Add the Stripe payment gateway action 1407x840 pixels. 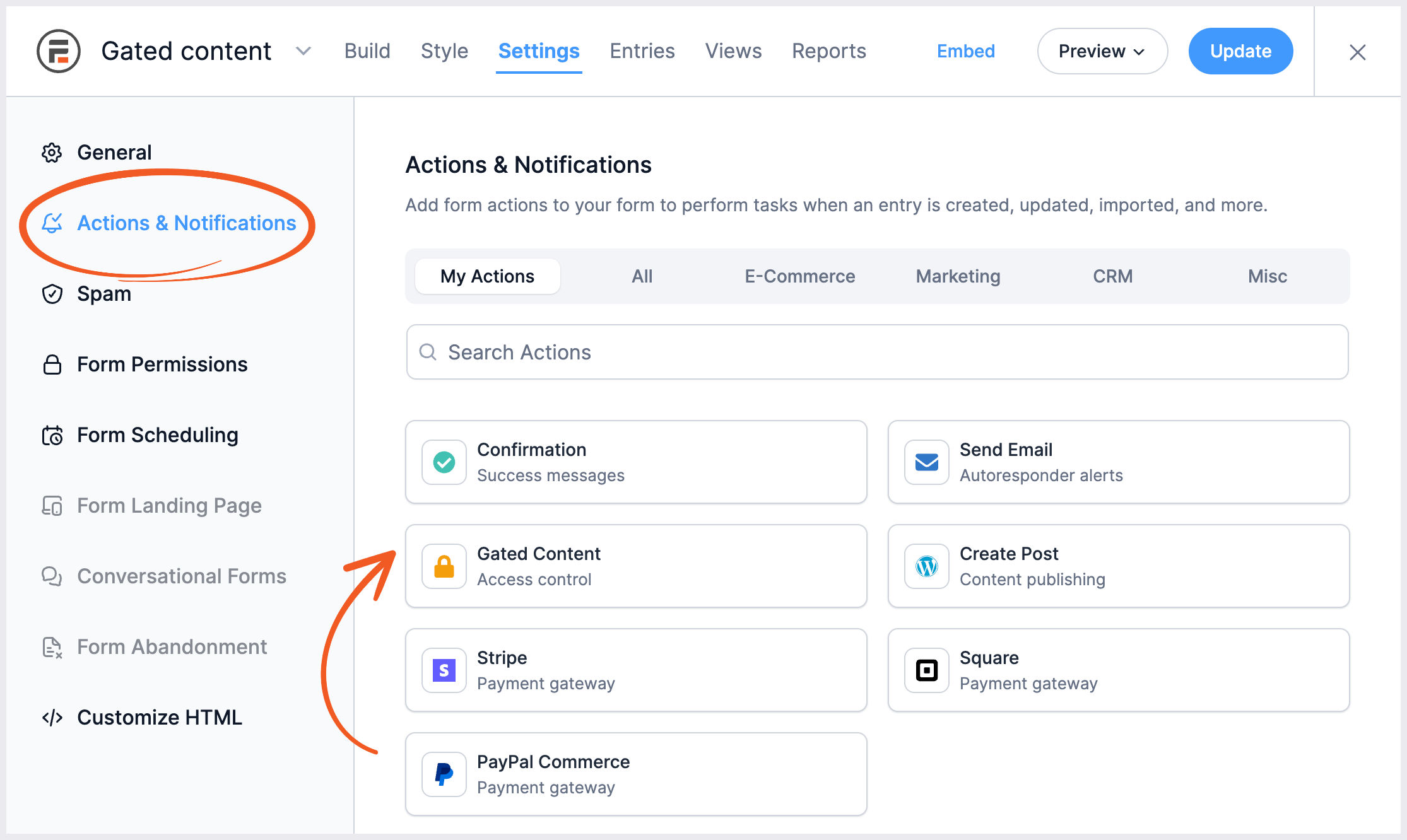click(636, 670)
